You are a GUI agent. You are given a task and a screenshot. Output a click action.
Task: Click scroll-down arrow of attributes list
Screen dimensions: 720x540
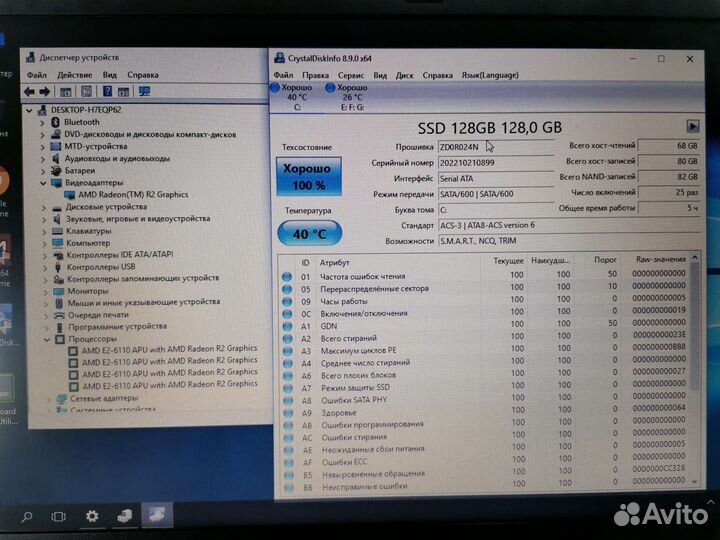[x=695, y=481]
